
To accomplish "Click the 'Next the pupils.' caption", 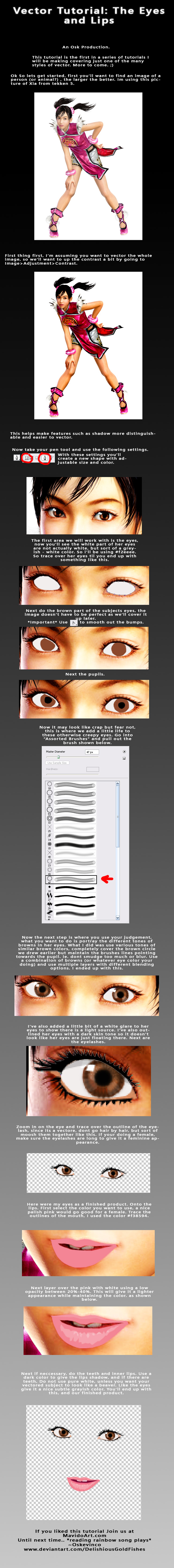I will tap(85, 675).
